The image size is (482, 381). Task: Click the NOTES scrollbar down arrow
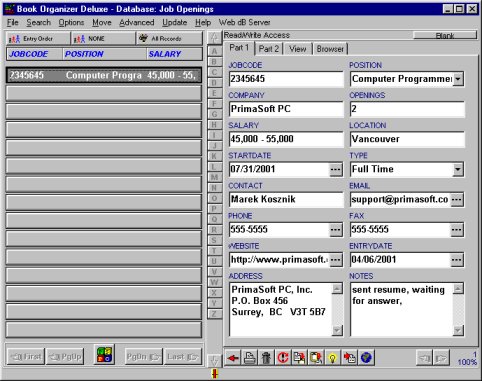tap(458, 330)
